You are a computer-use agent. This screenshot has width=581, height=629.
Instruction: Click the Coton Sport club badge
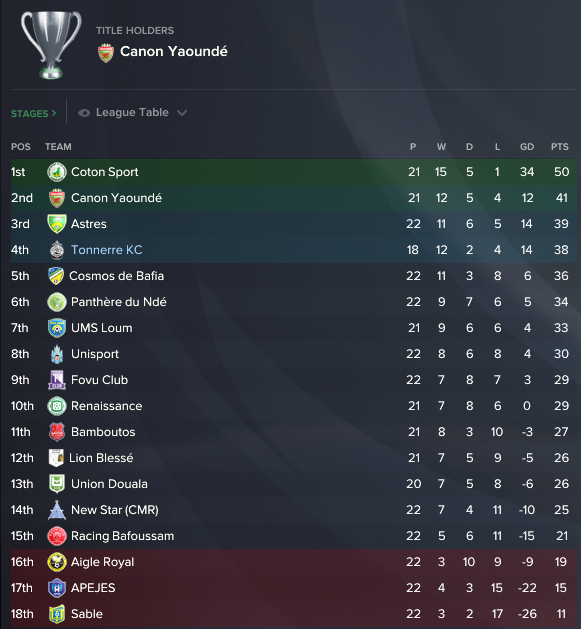(x=57, y=172)
